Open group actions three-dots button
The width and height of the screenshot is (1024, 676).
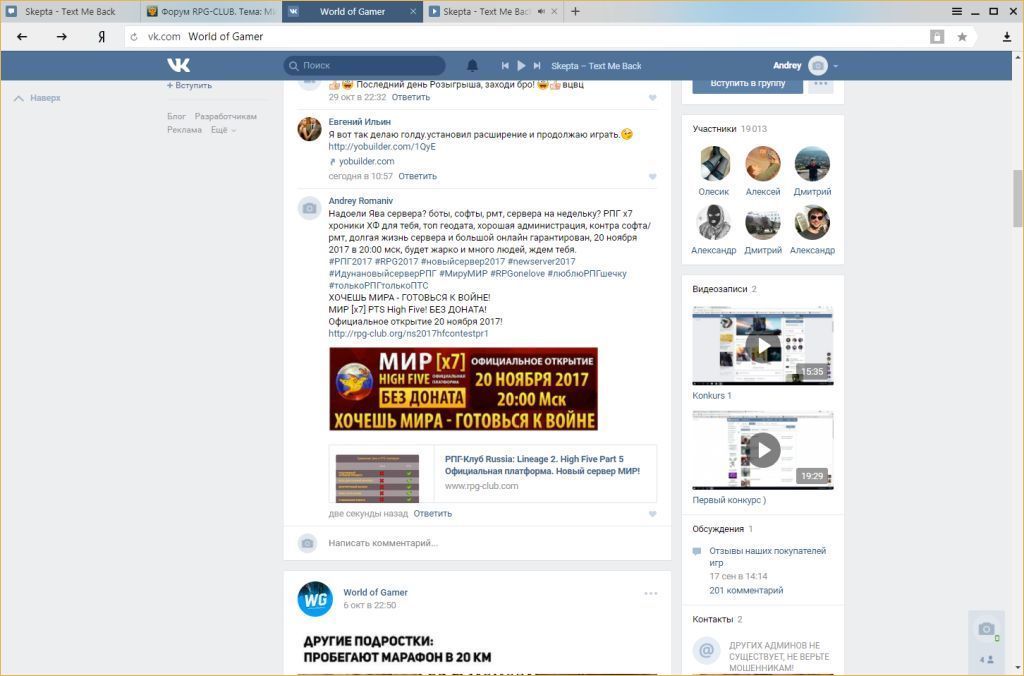coord(821,85)
